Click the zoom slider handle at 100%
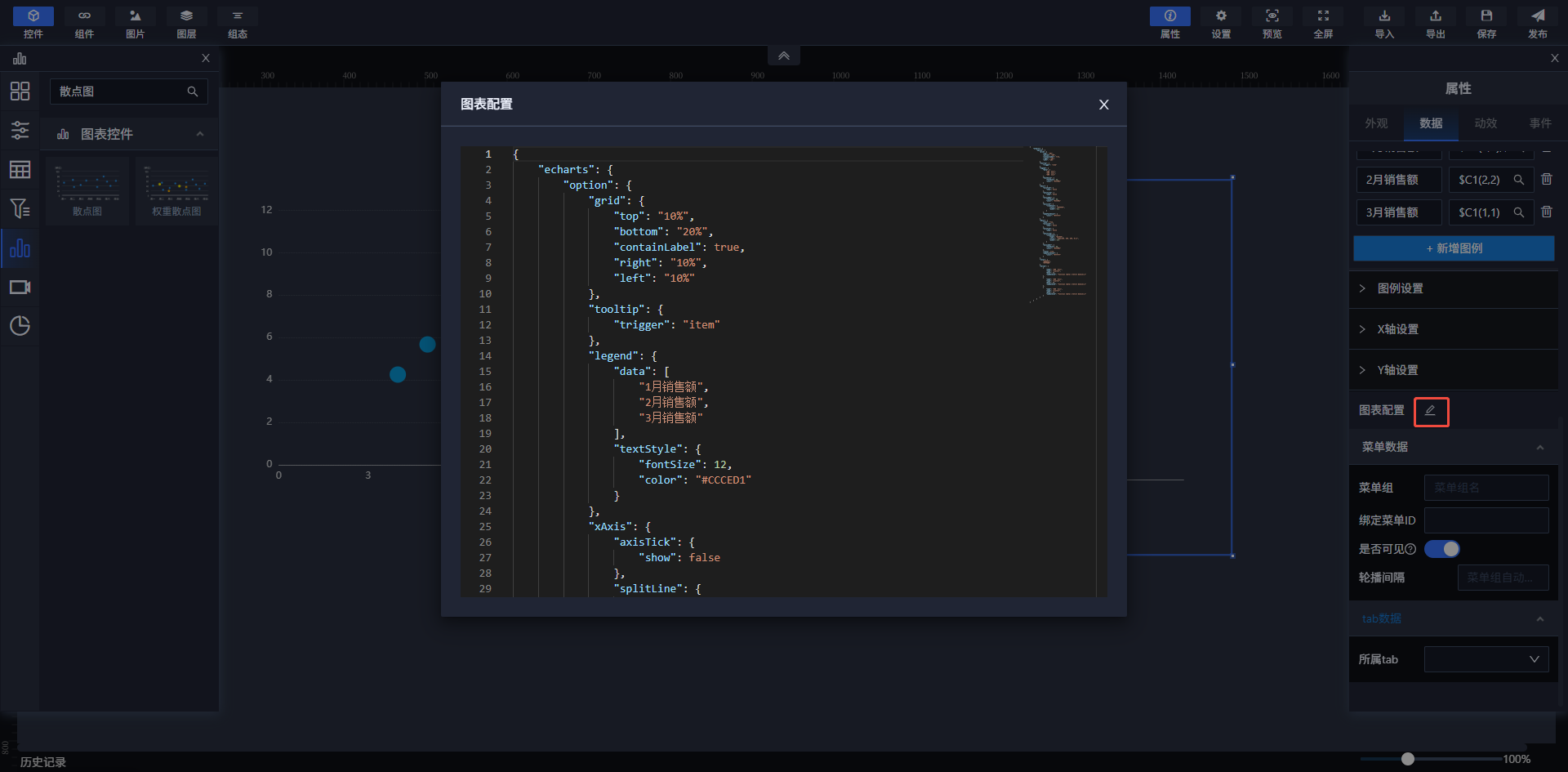 (x=1407, y=759)
